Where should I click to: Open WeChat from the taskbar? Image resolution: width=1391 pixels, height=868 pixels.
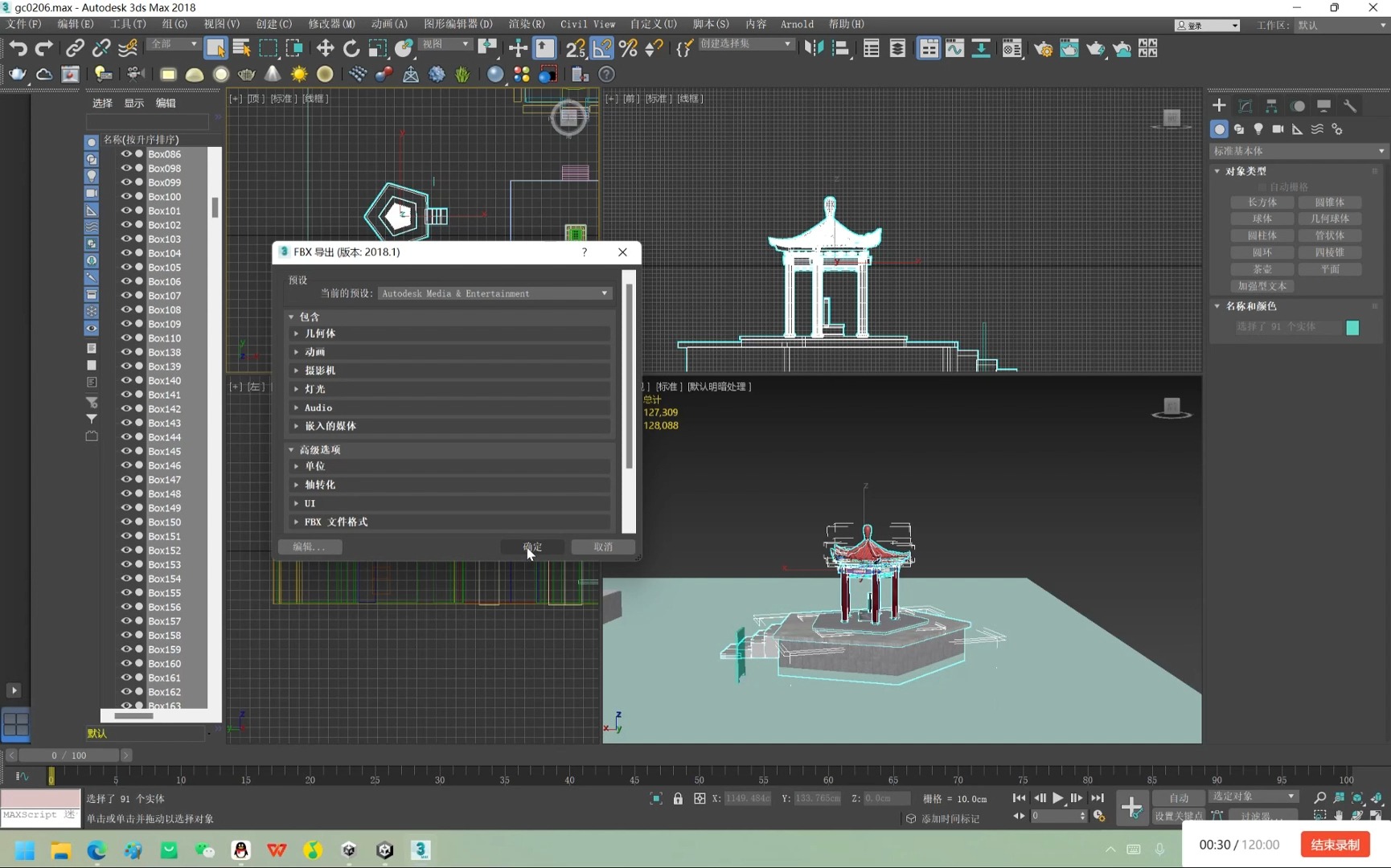coord(205,850)
